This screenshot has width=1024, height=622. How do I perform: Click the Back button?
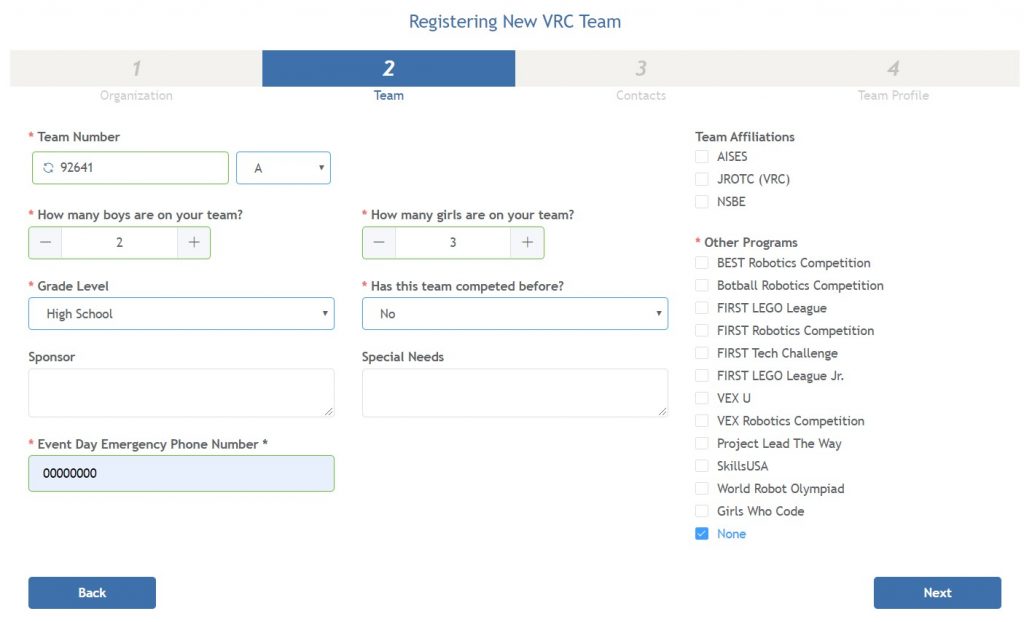pos(92,593)
